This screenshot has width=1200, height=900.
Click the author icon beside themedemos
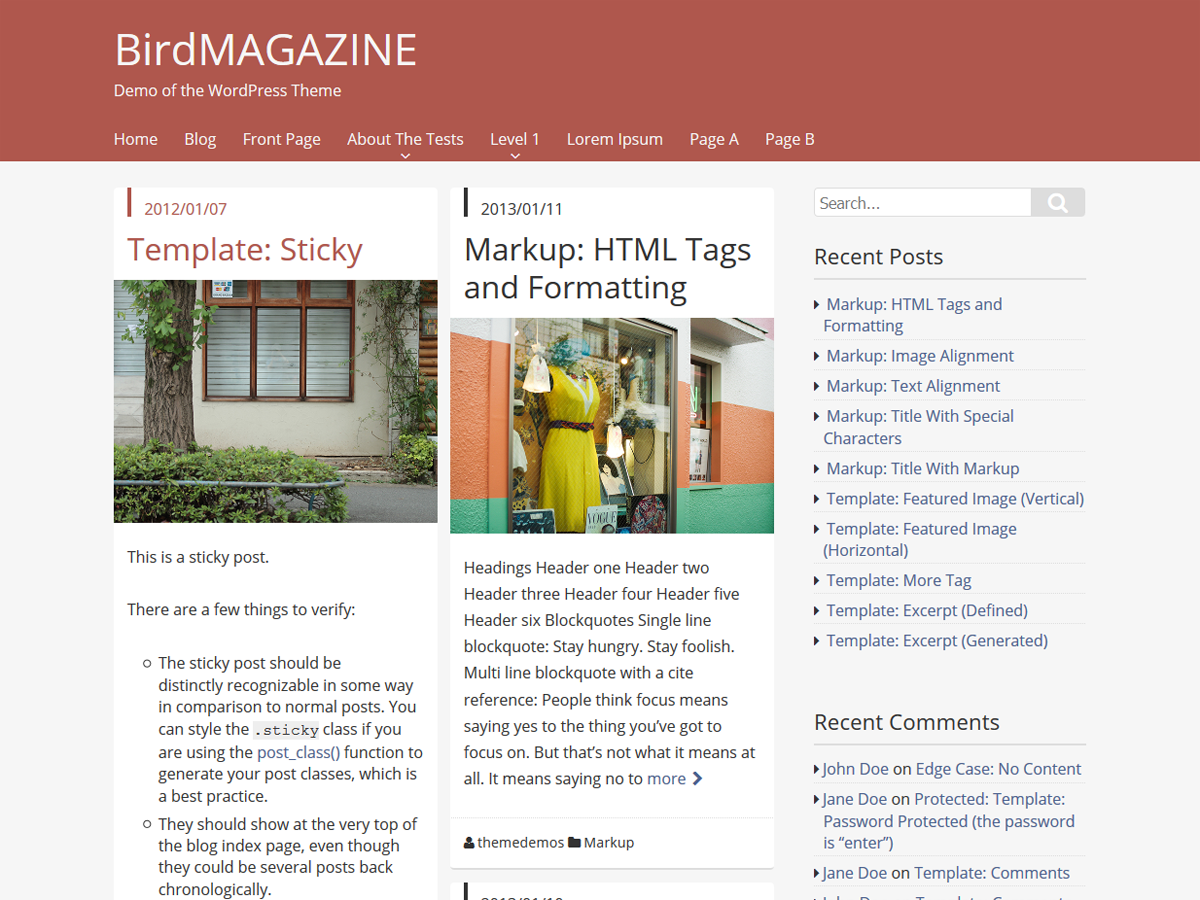[467, 842]
